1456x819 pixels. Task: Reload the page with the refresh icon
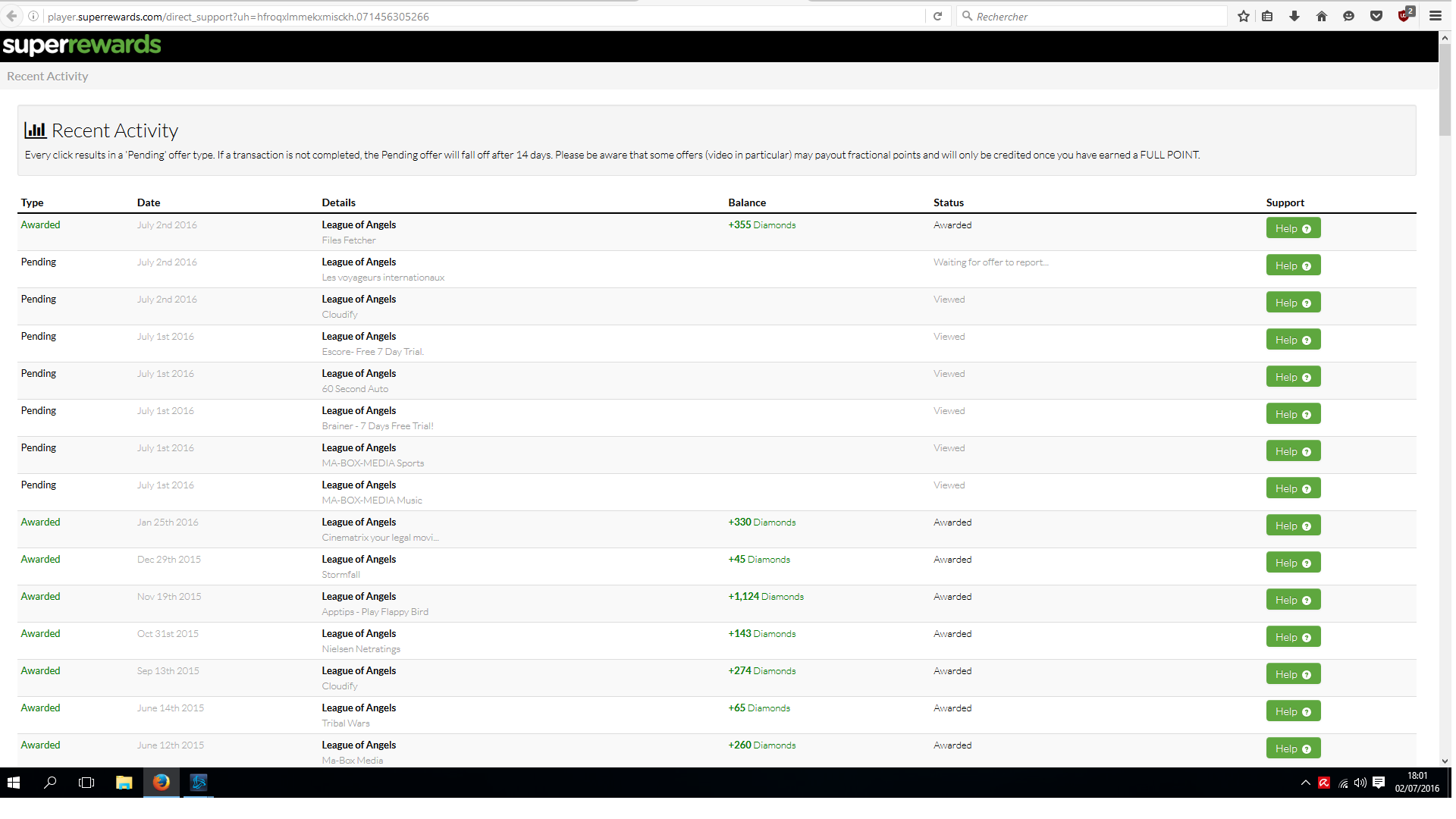pyautogui.click(x=937, y=16)
